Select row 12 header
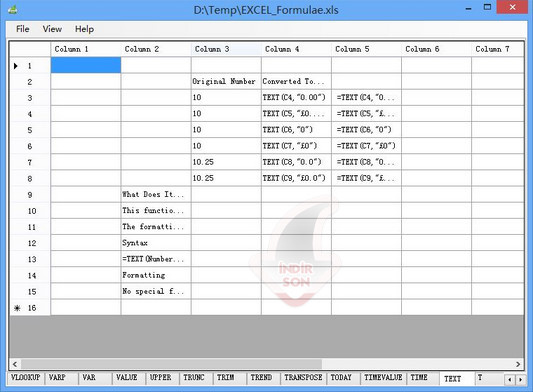Image resolution: width=533 pixels, height=392 pixels. coord(30,243)
